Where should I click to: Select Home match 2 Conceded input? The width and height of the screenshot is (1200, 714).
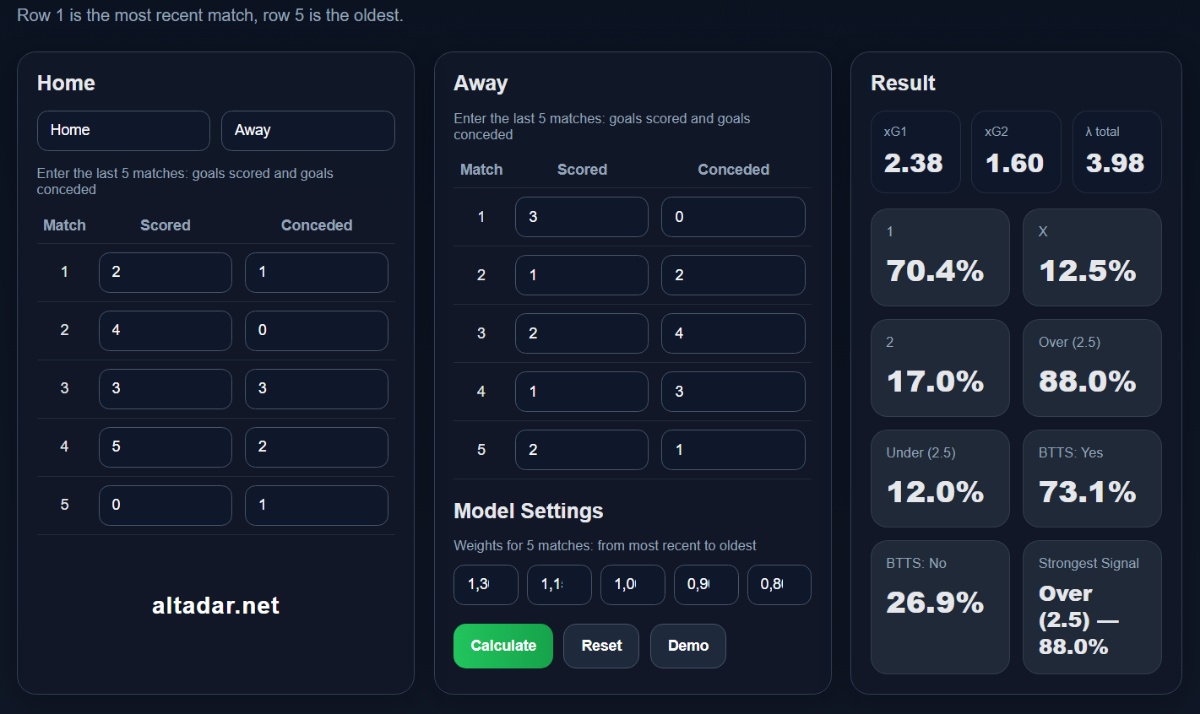(x=316, y=330)
